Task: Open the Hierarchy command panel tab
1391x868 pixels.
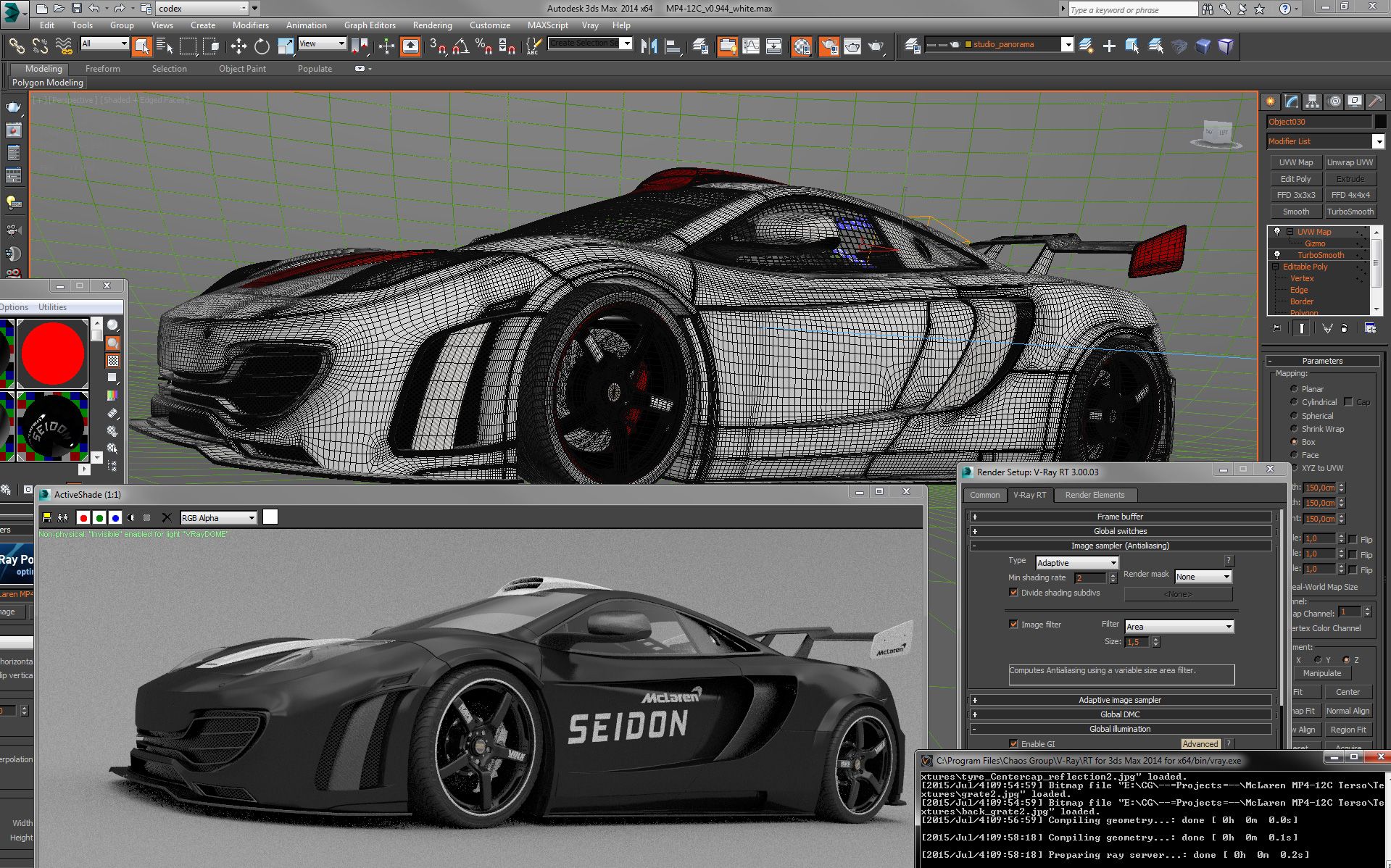Action: point(1312,101)
